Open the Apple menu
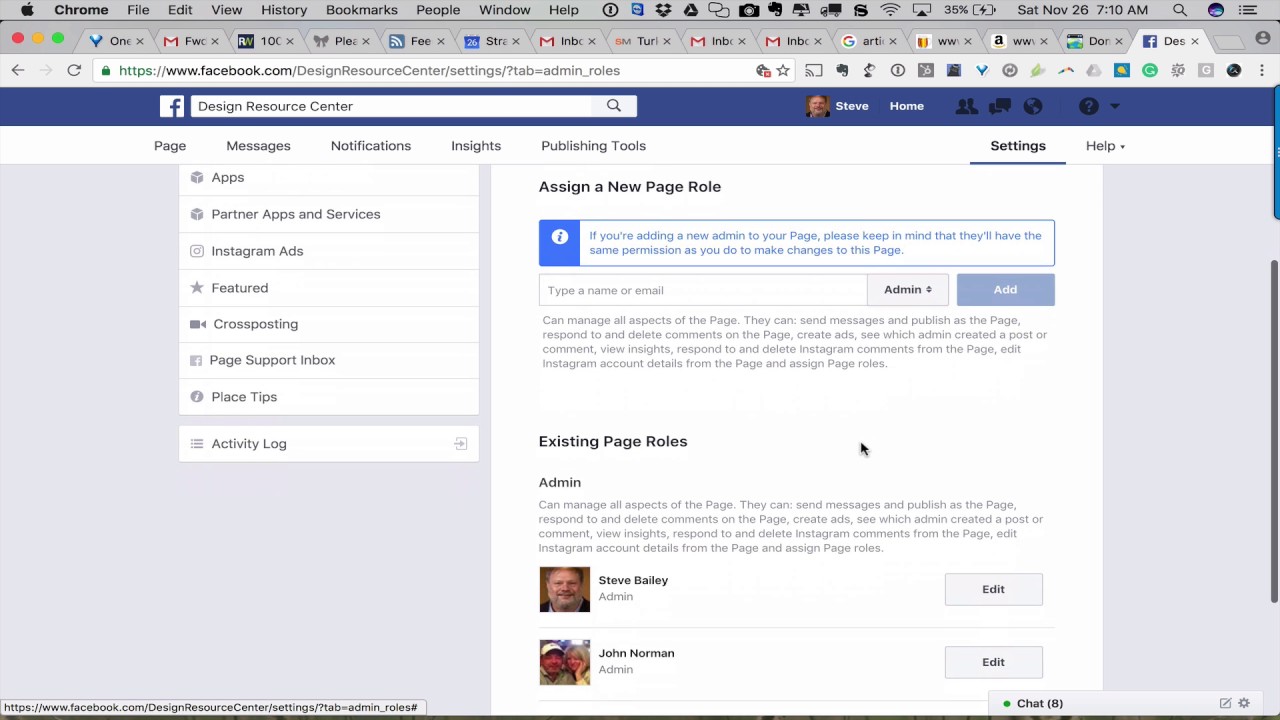The height and width of the screenshot is (720, 1280). [x=28, y=10]
